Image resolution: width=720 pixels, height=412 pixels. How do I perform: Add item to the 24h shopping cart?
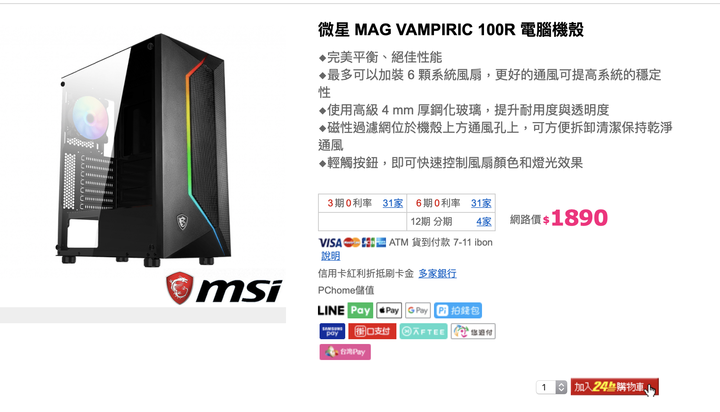614,387
